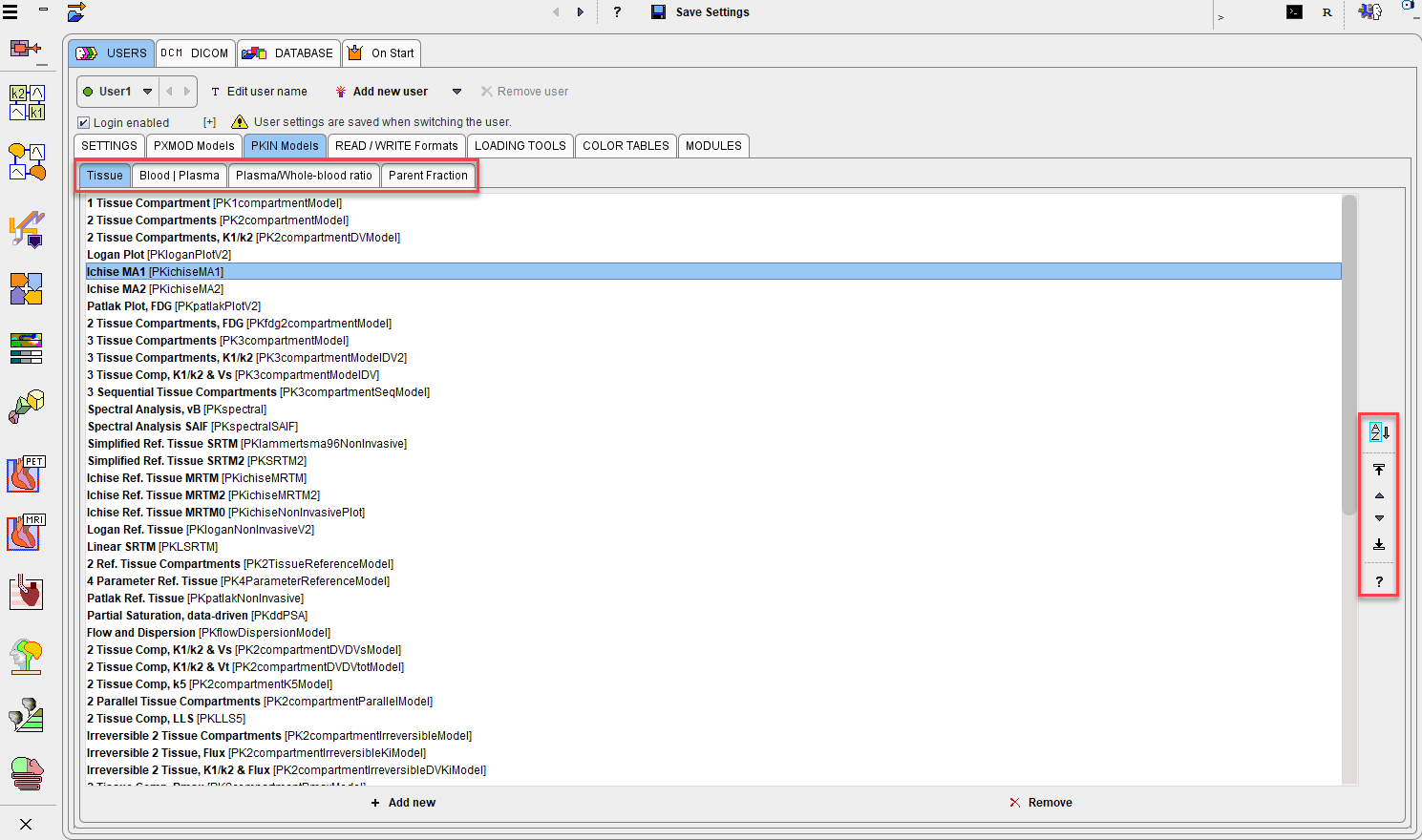The height and width of the screenshot is (840, 1422).
Task: Move selected model up one position
Action: [1379, 495]
